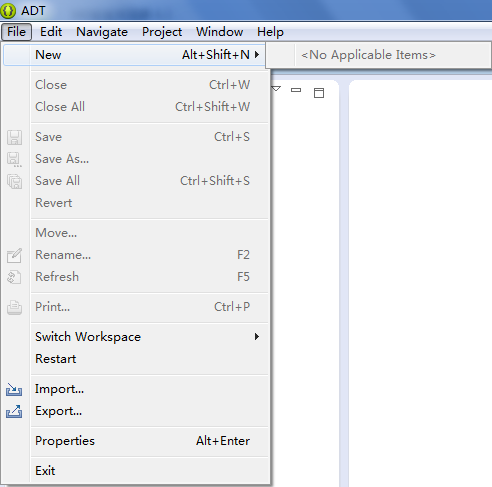Choose Restart from File menu
This screenshot has width=492, height=487.
[136, 359]
